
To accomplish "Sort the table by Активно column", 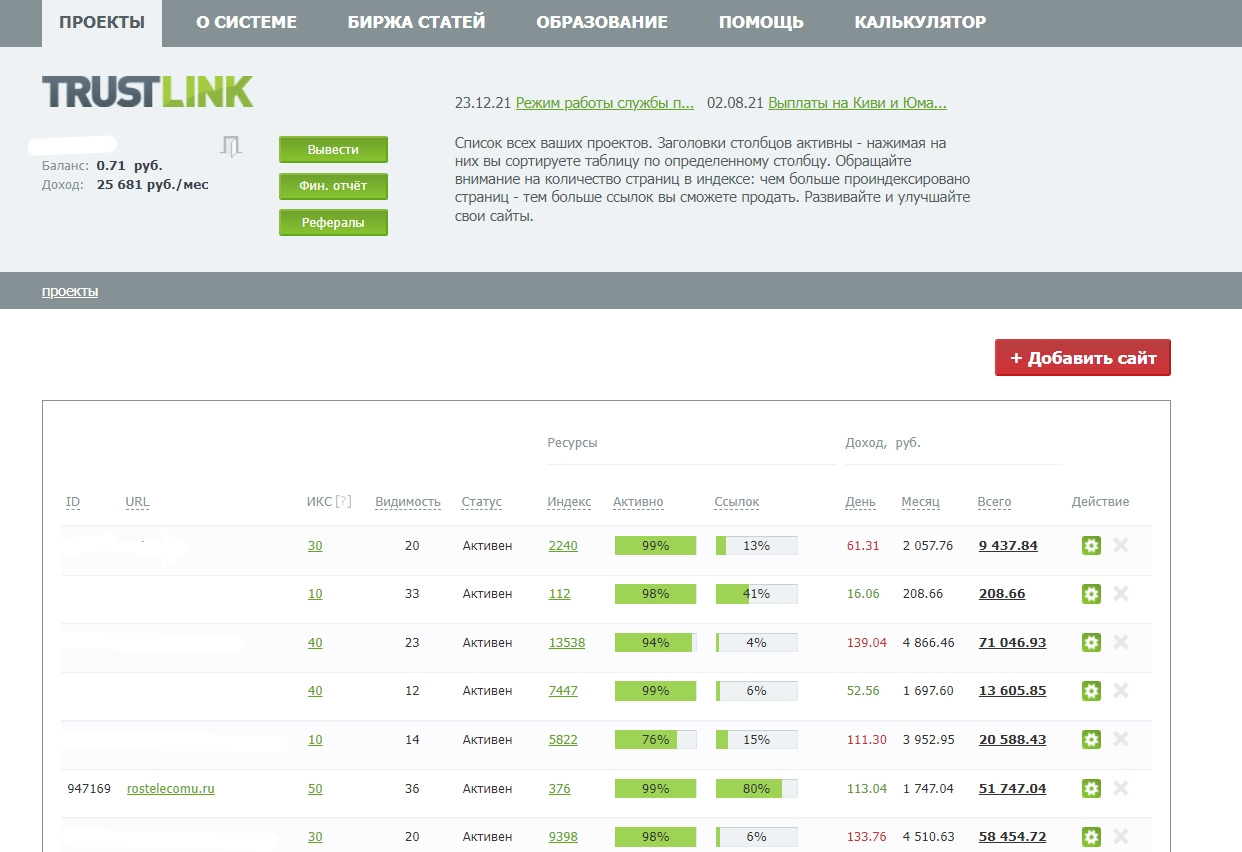I will (x=638, y=502).
